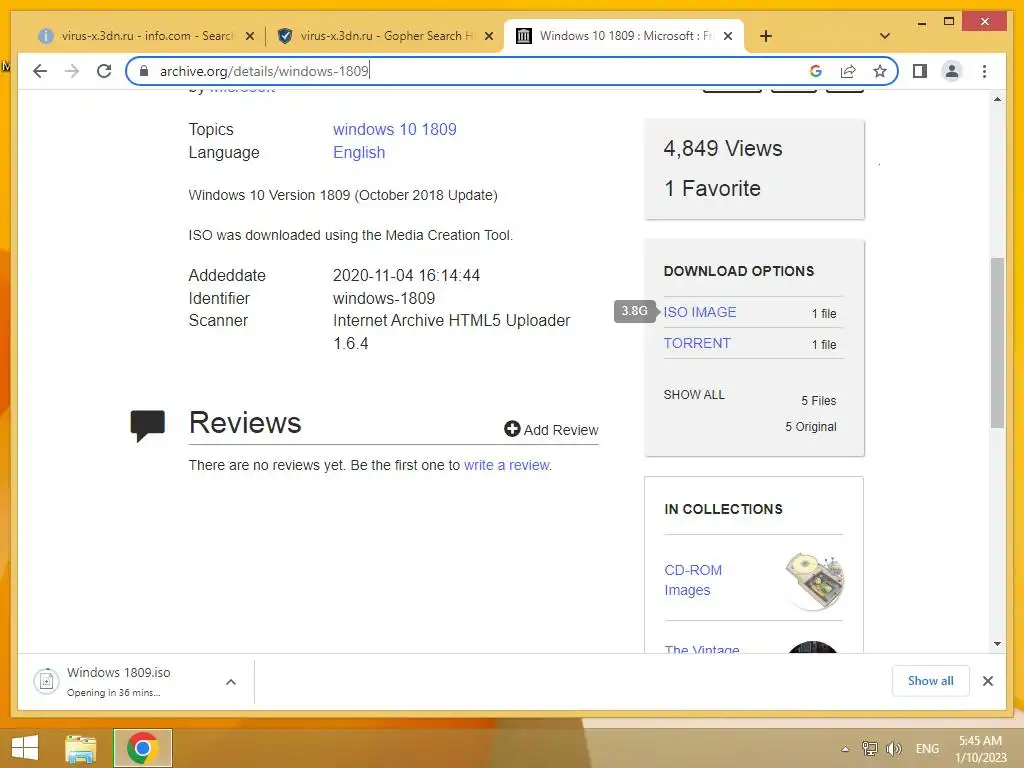Expand the download item options chevron
The image size is (1024, 768).
click(x=231, y=682)
